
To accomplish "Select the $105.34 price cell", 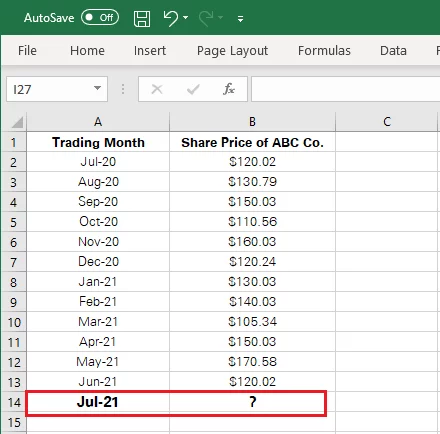I will 252,322.
